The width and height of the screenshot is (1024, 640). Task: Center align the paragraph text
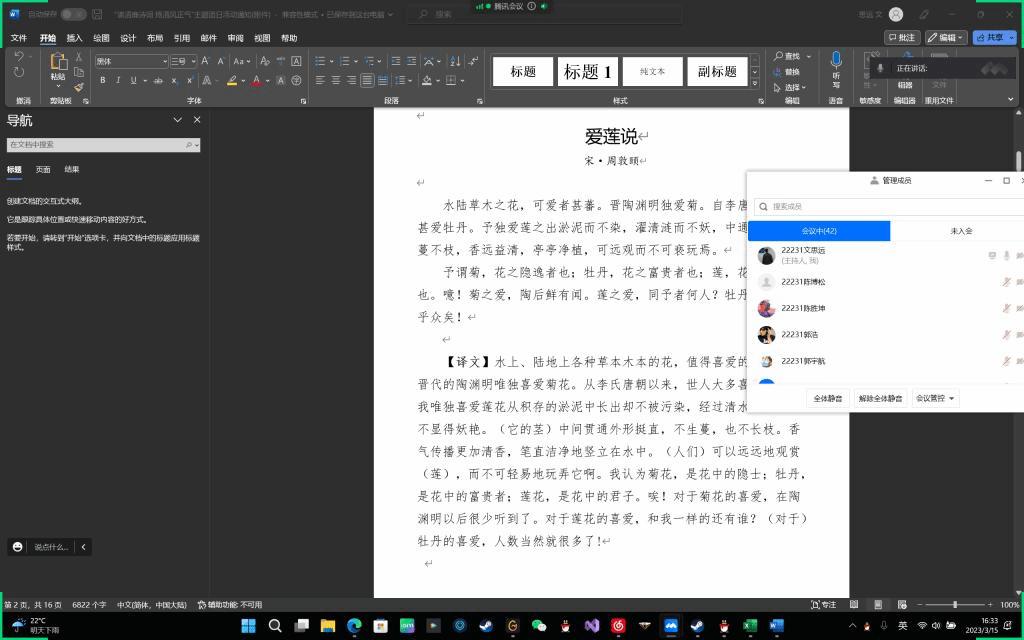[336, 80]
